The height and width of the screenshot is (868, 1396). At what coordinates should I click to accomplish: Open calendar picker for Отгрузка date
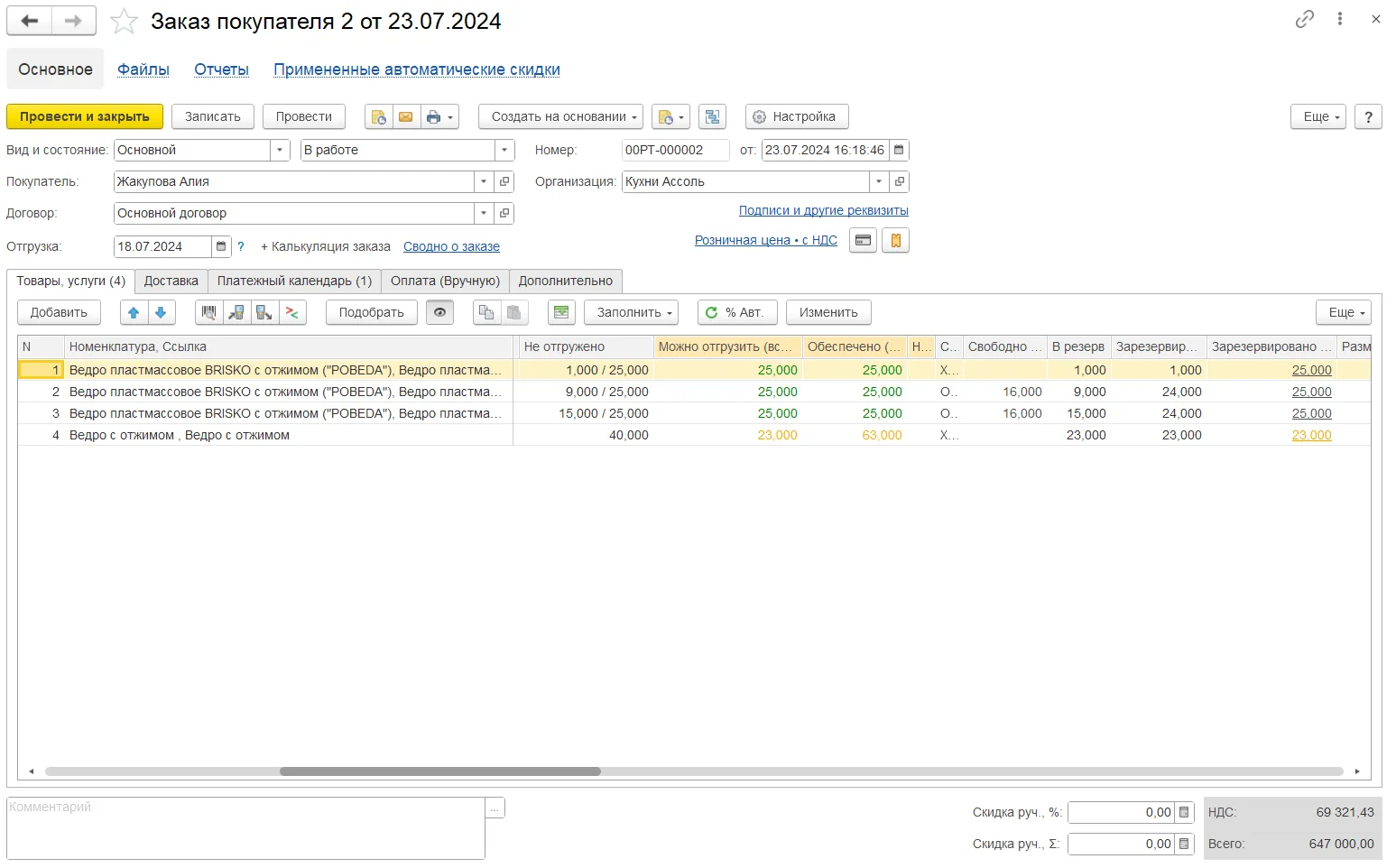(x=221, y=246)
